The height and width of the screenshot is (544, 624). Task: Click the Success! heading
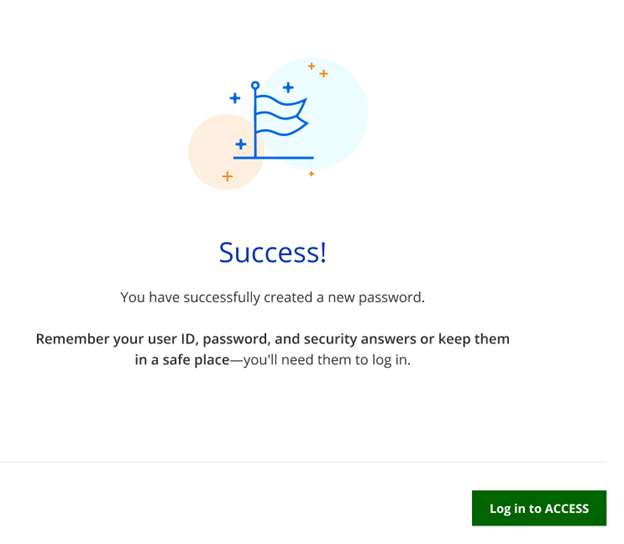coord(272,252)
